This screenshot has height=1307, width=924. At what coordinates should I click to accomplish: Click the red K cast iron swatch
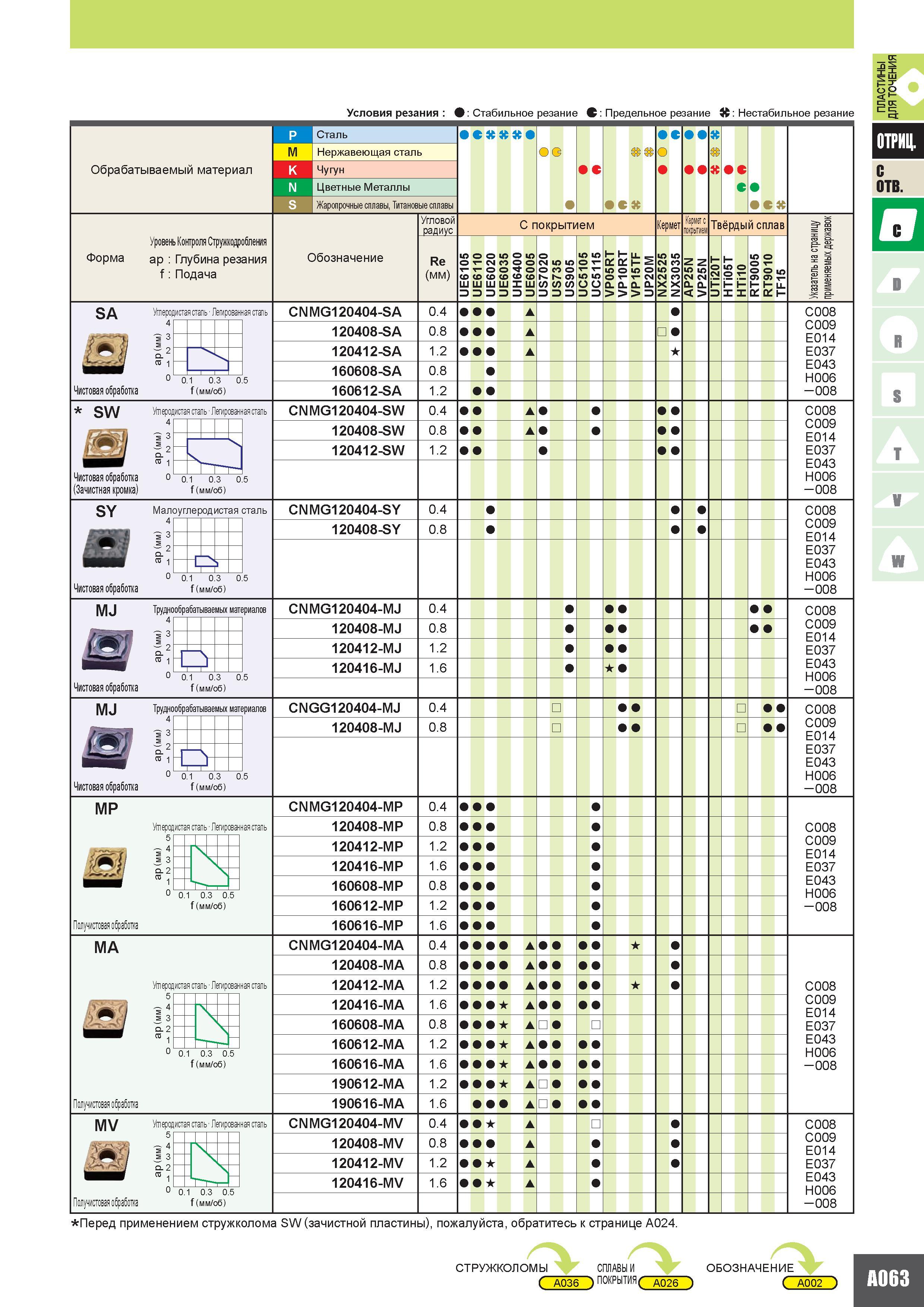pyautogui.click(x=292, y=170)
